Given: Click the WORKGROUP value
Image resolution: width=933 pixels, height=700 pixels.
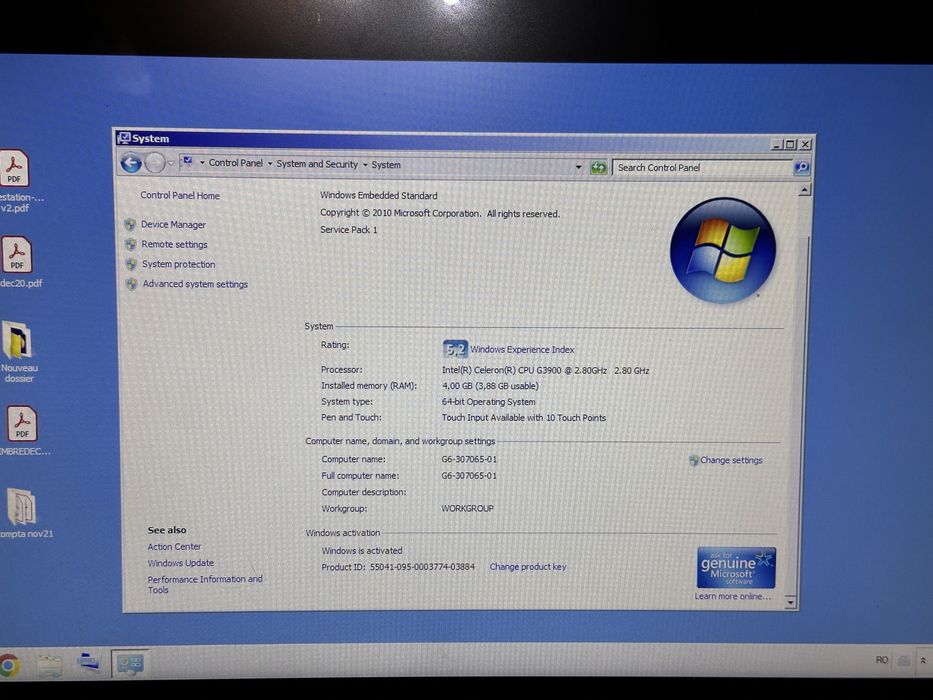Looking at the screenshot, I should coord(467,508).
